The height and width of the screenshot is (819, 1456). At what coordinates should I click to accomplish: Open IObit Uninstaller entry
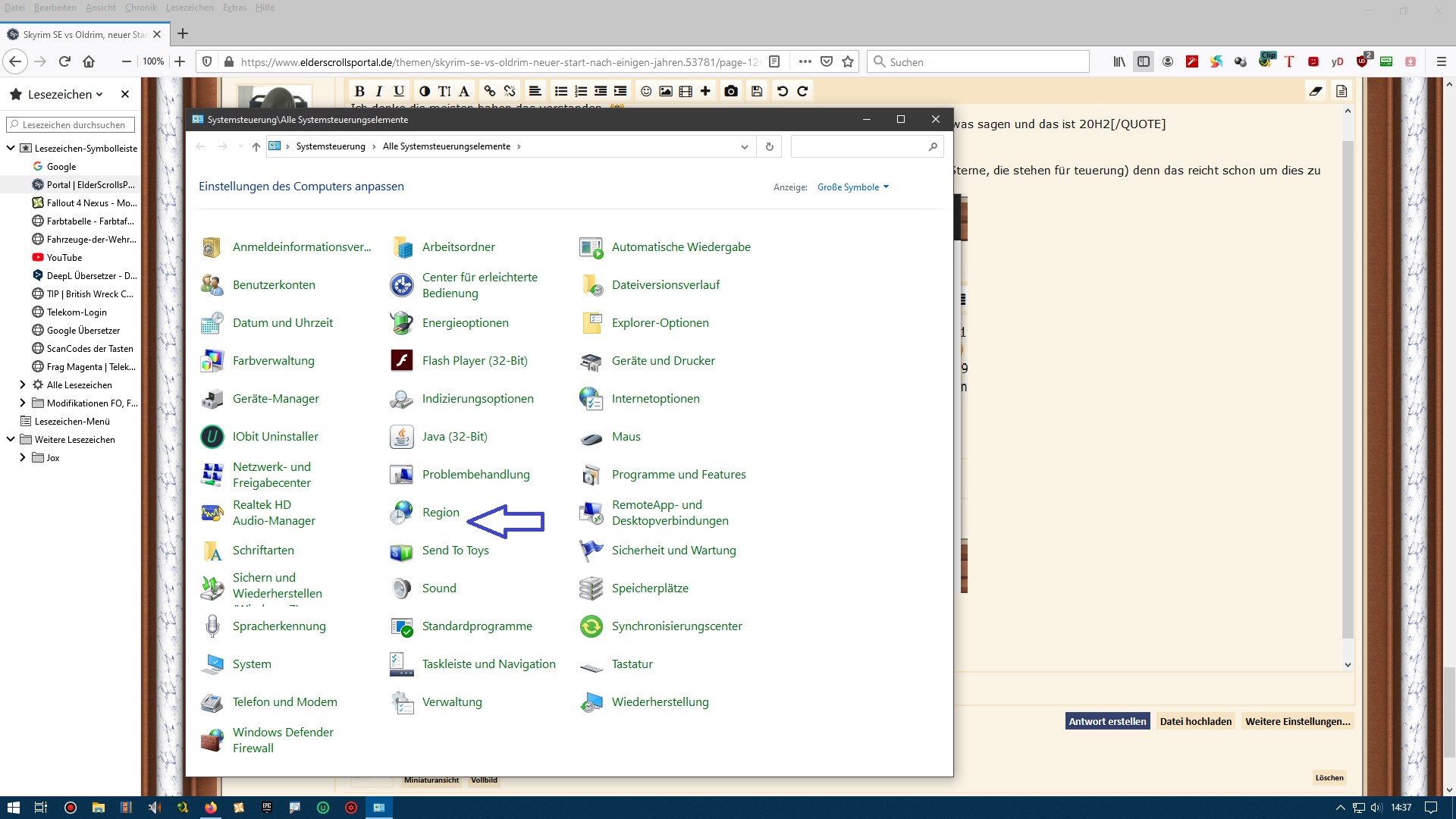click(x=275, y=437)
